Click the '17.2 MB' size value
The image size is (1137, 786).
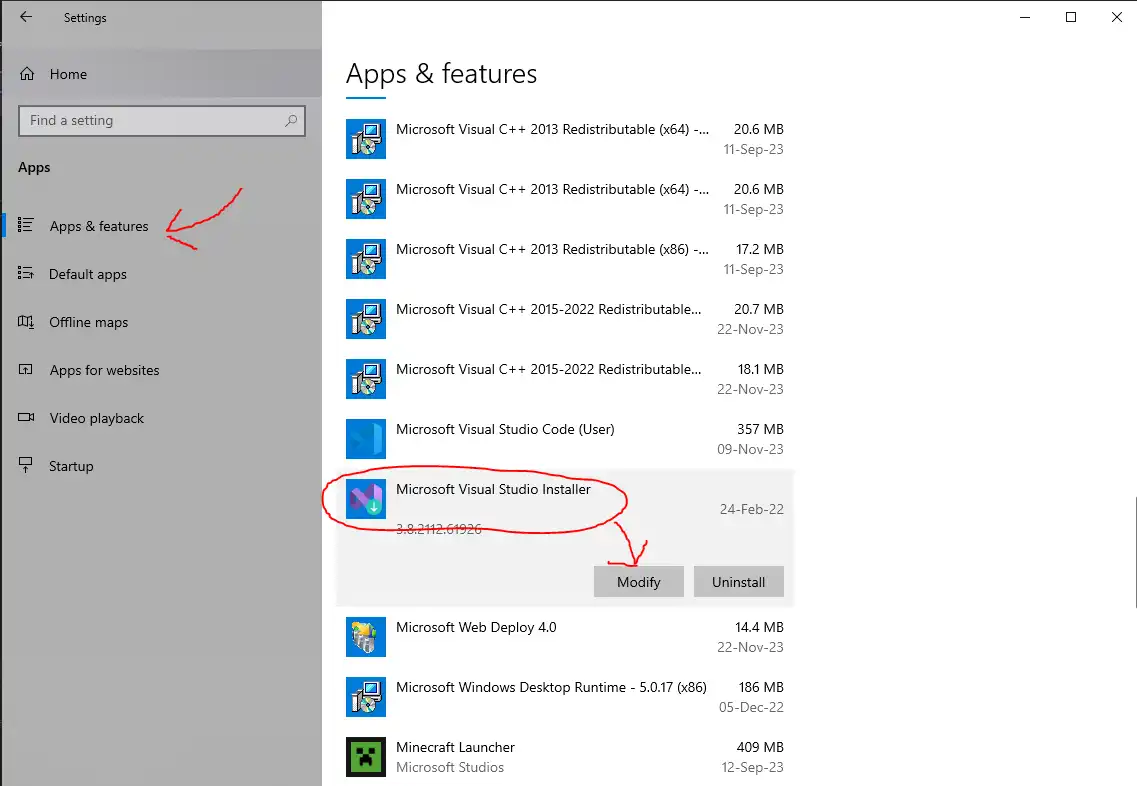760,249
